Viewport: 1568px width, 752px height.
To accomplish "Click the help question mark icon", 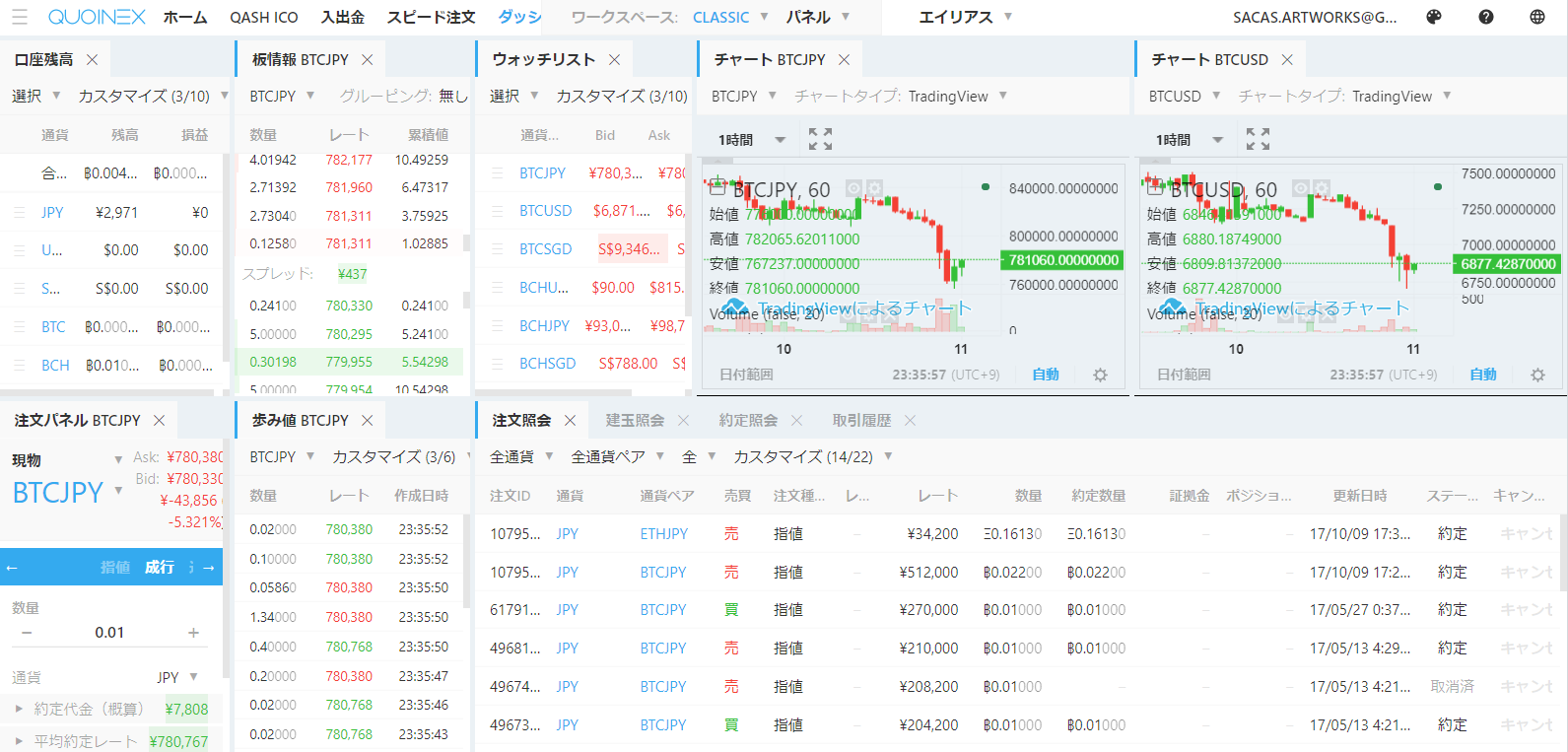I will click(1486, 17).
